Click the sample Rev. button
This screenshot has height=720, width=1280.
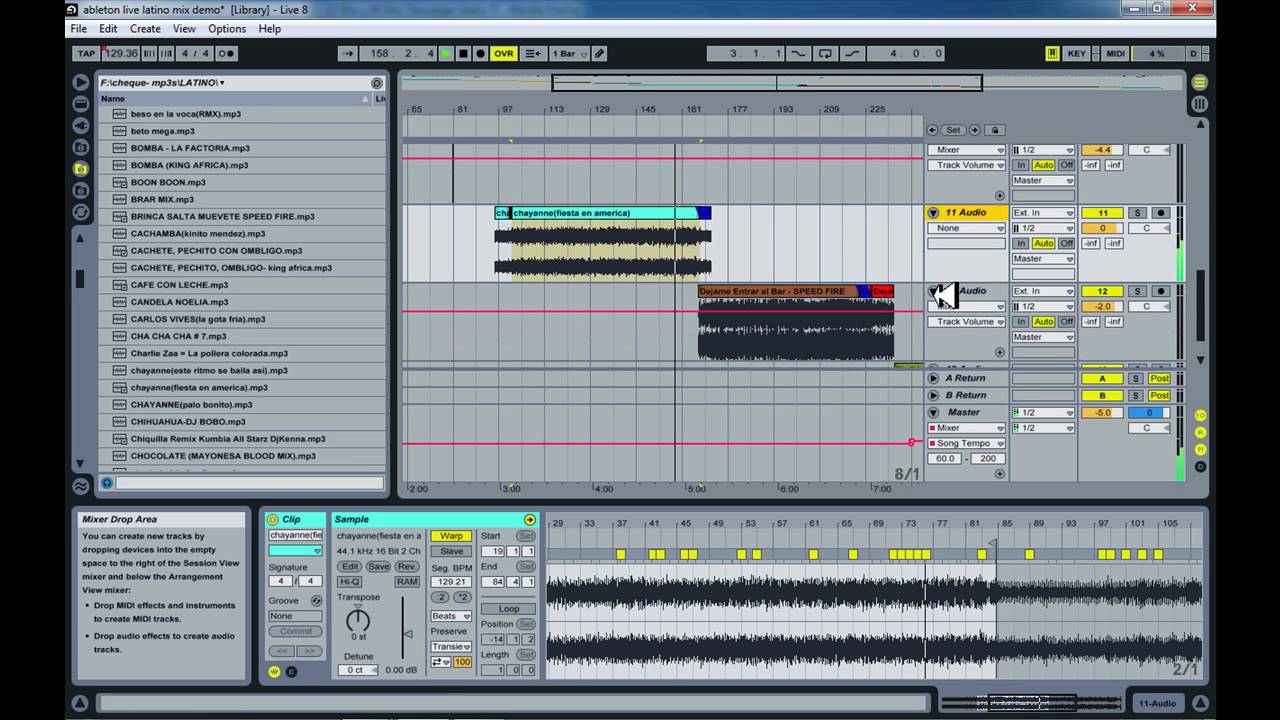(407, 566)
